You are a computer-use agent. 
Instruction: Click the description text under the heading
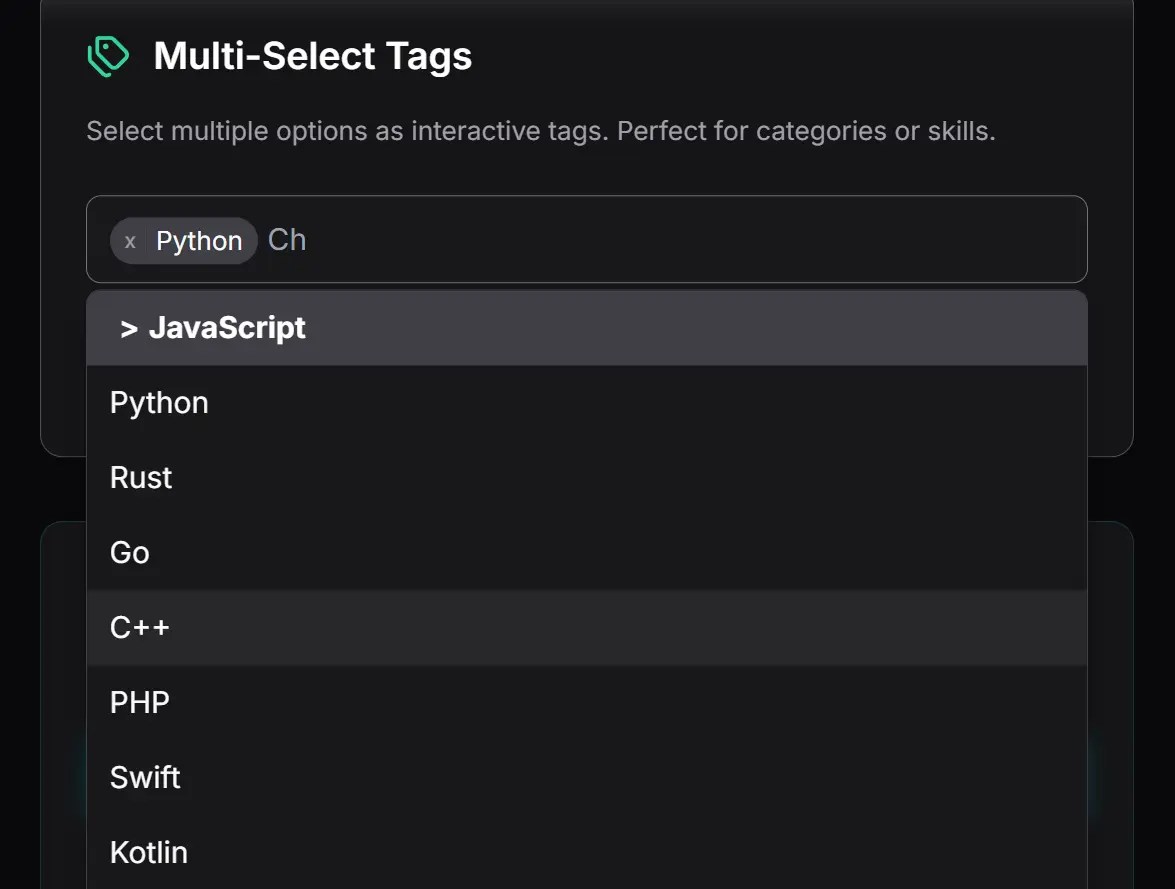tap(540, 131)
